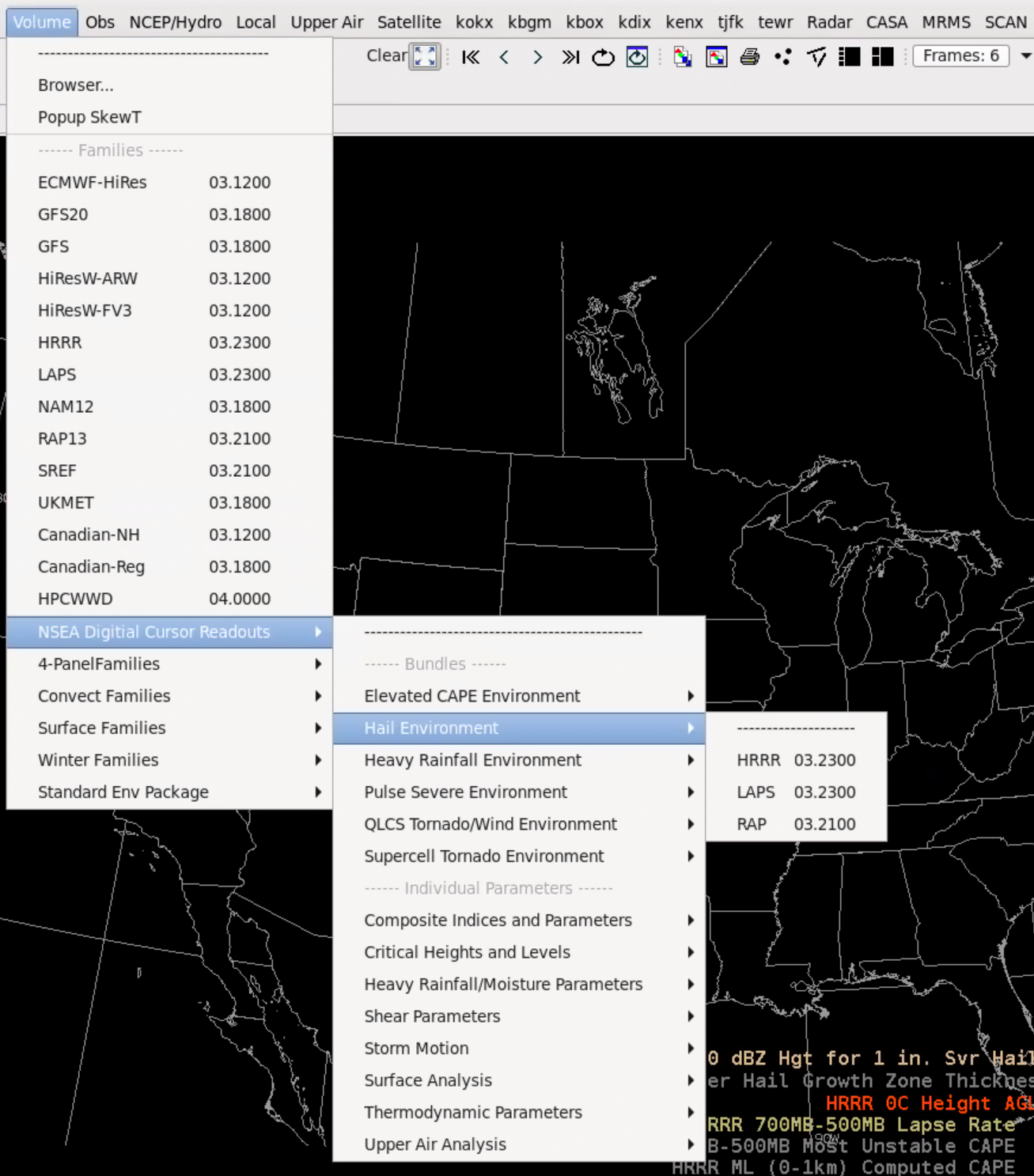Choose HRRR 03.2300 in Hail submenu
1034x1176 pixels.
[796, 760]
